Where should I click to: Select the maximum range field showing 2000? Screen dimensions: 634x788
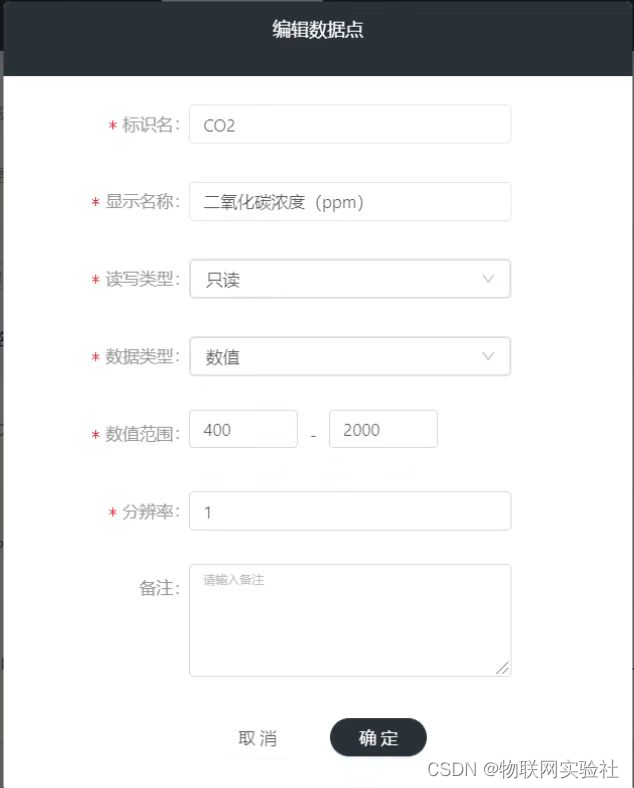pos(383,430)
